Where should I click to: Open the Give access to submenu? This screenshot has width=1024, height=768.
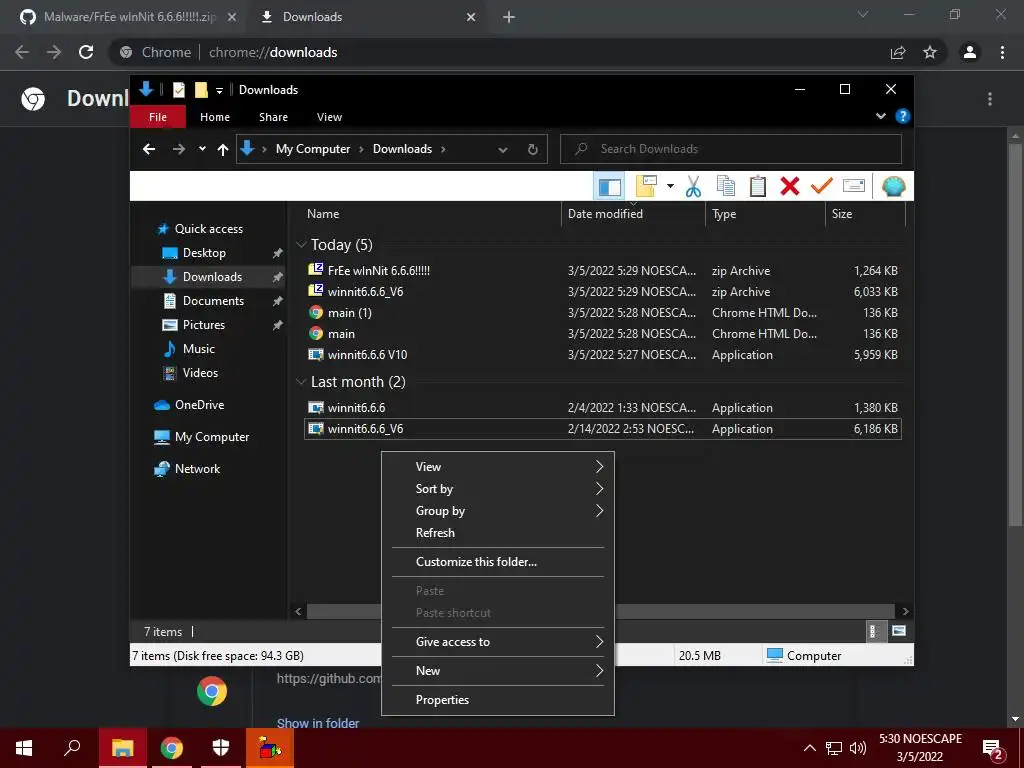pos(498,642)
